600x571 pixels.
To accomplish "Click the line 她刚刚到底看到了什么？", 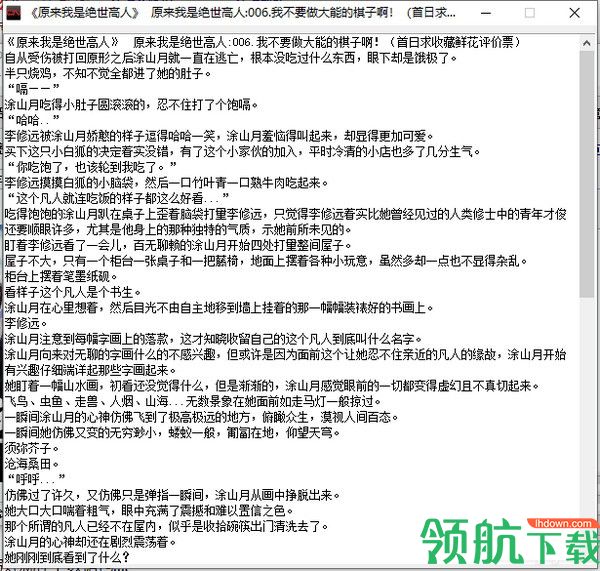I will coord(67,557).
